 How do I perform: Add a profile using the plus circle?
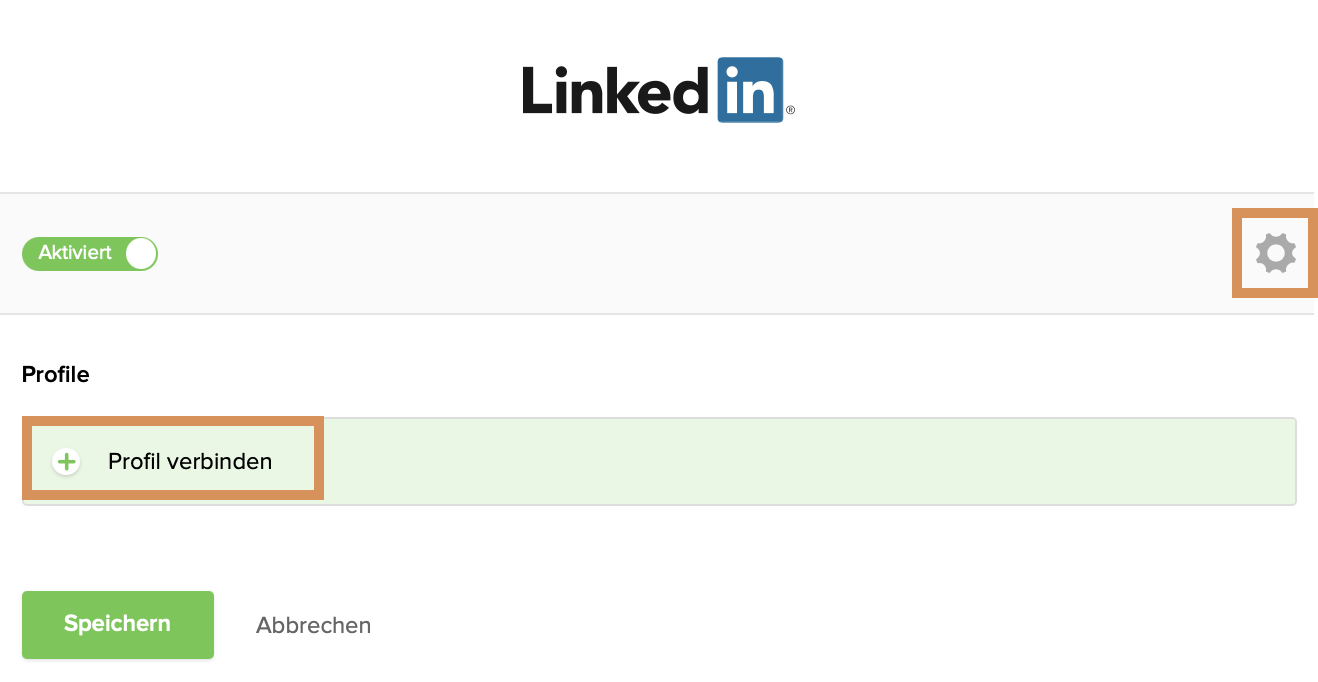click(x=66, y=462)
